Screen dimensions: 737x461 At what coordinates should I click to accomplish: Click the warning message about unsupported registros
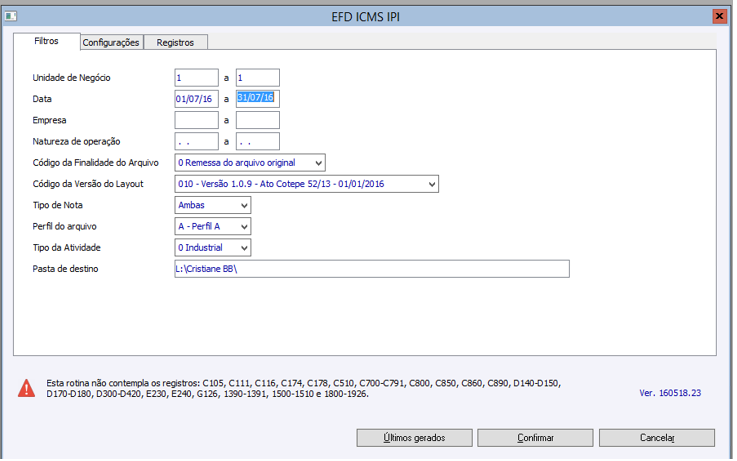pyautogui.click(x=303, y=388)
